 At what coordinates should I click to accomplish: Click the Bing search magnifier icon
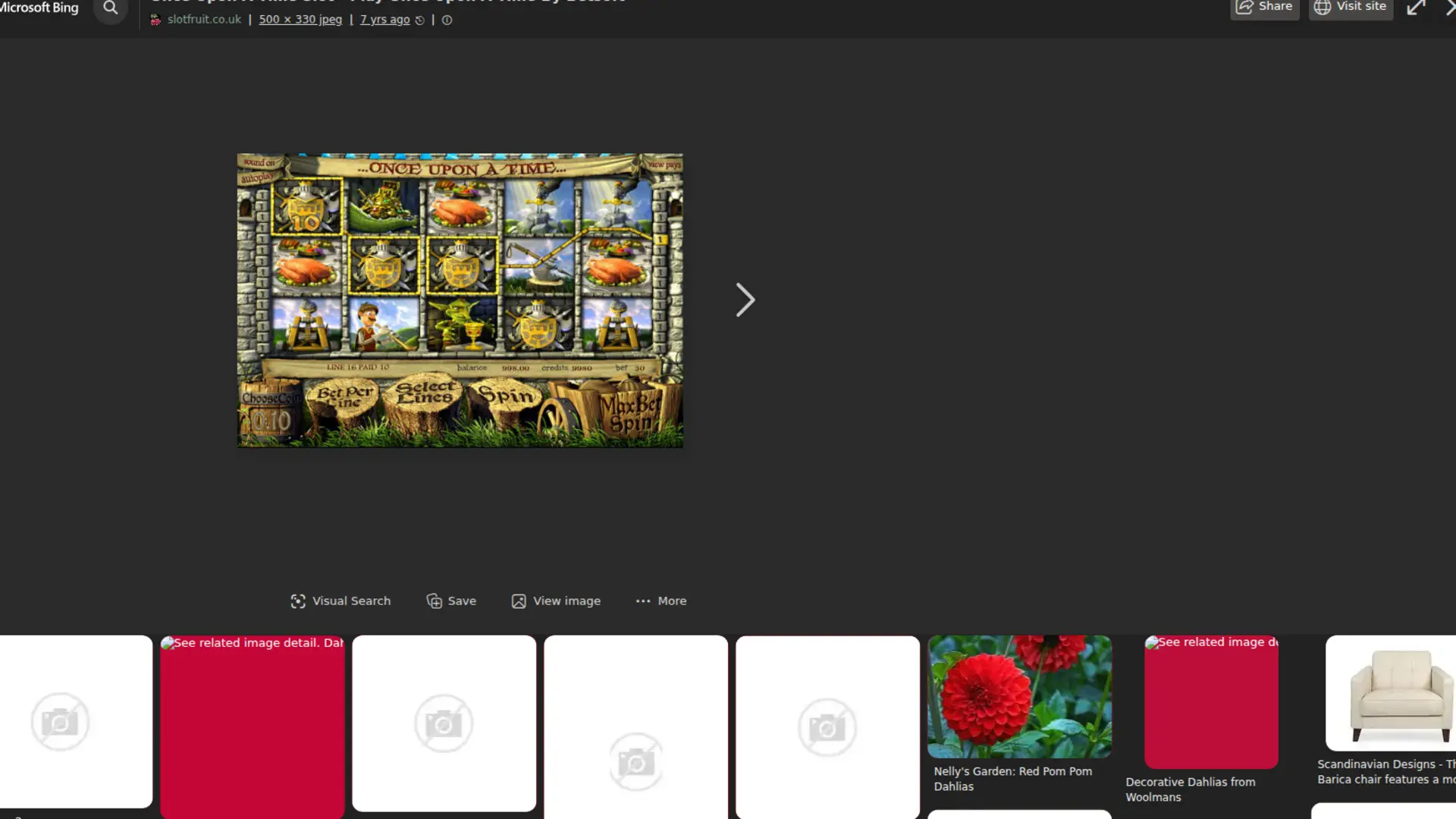111,8
